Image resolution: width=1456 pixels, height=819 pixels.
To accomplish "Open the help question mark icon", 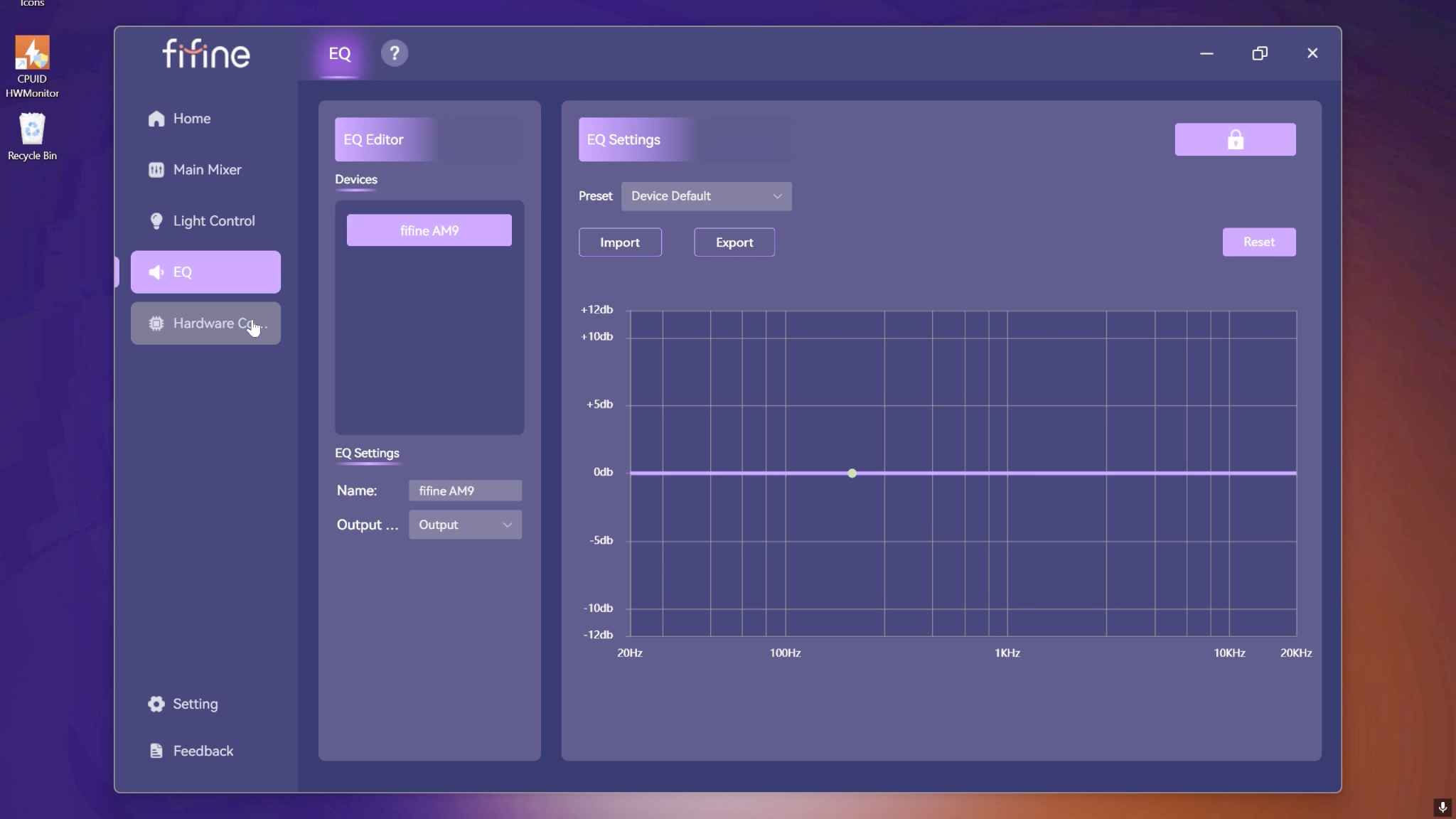I will pyautogui.click(x=394, y=53).
